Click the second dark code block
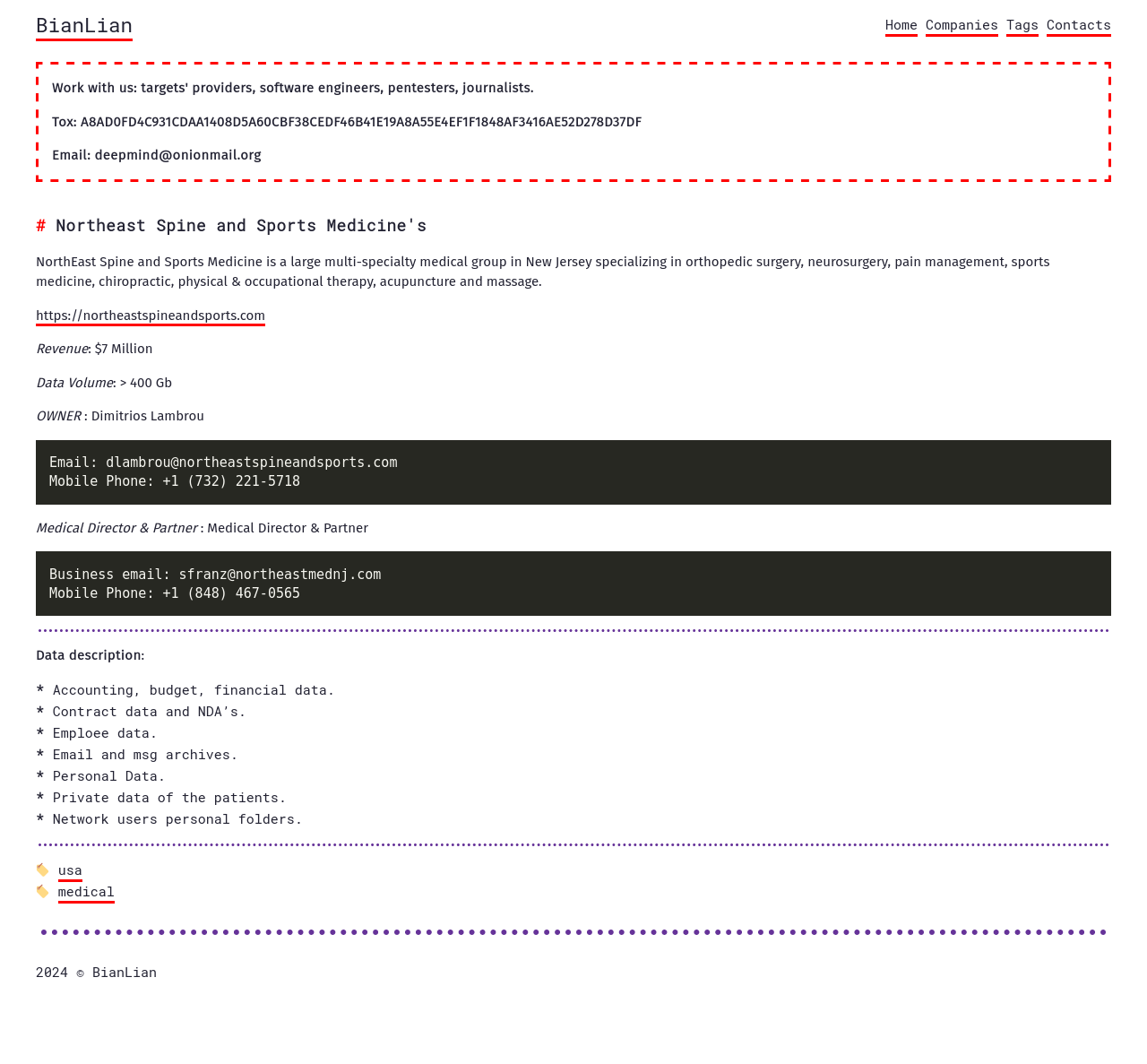The image size is (1147, 1064). (573, 584)
